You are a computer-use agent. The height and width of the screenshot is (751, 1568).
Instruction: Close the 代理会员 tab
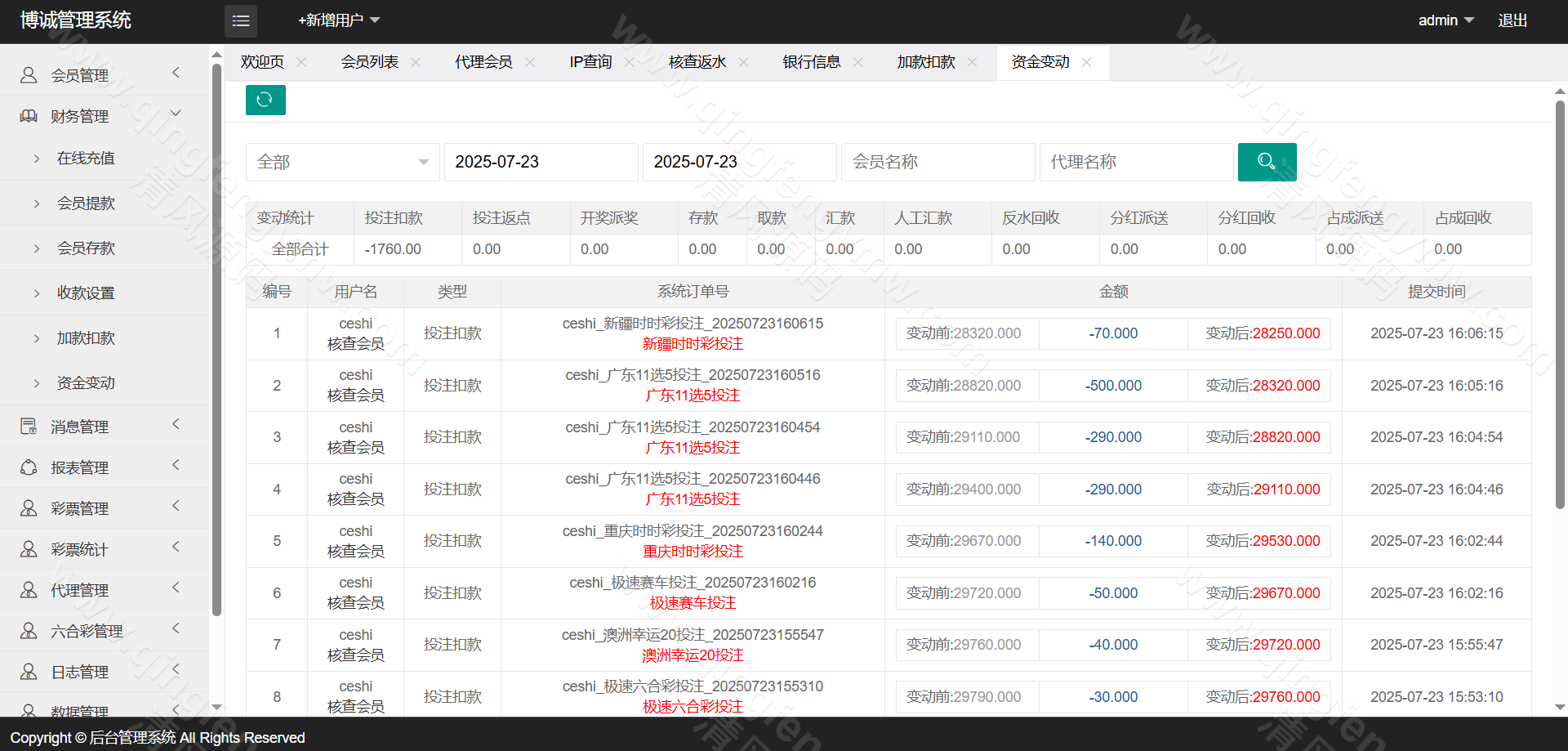click(x=530, y=62)
